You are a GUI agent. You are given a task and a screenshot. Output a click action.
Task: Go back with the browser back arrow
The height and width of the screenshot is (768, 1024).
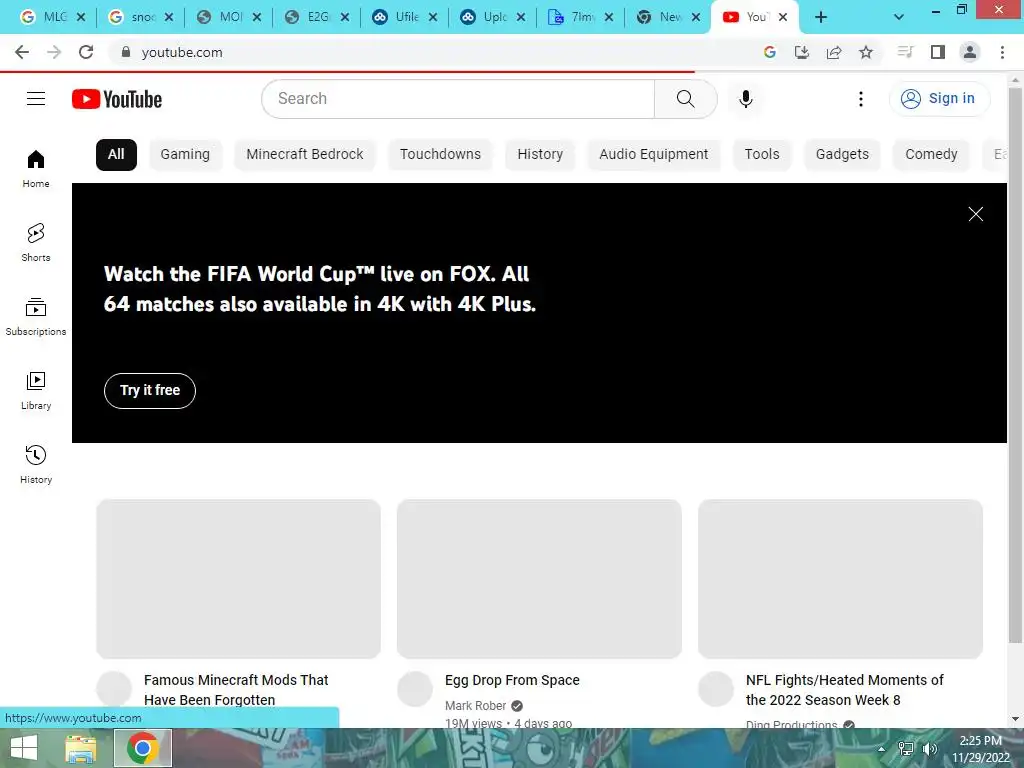[x=22, y=52]
